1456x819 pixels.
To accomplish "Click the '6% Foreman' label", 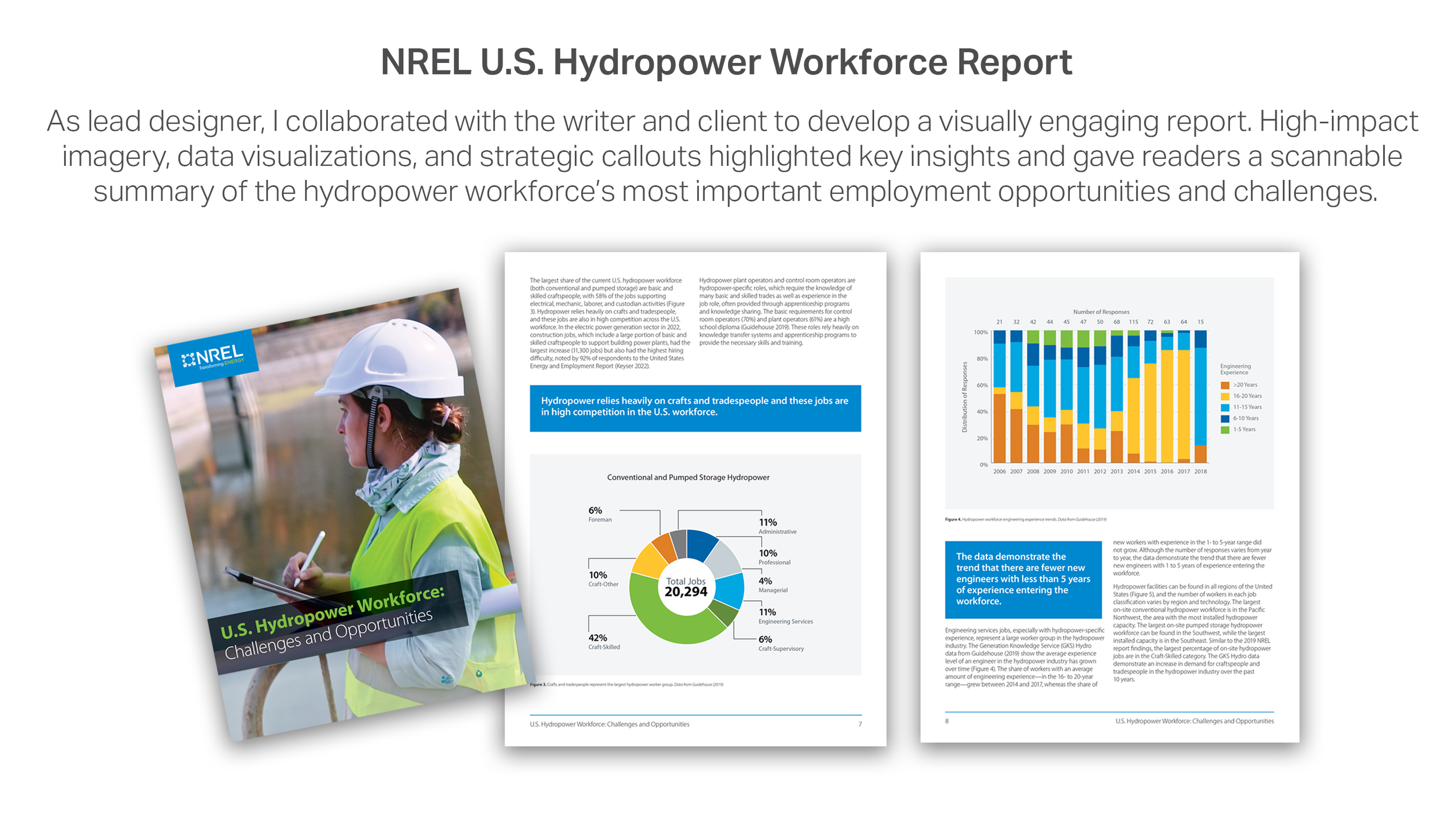I will click(x=600, y=514).
